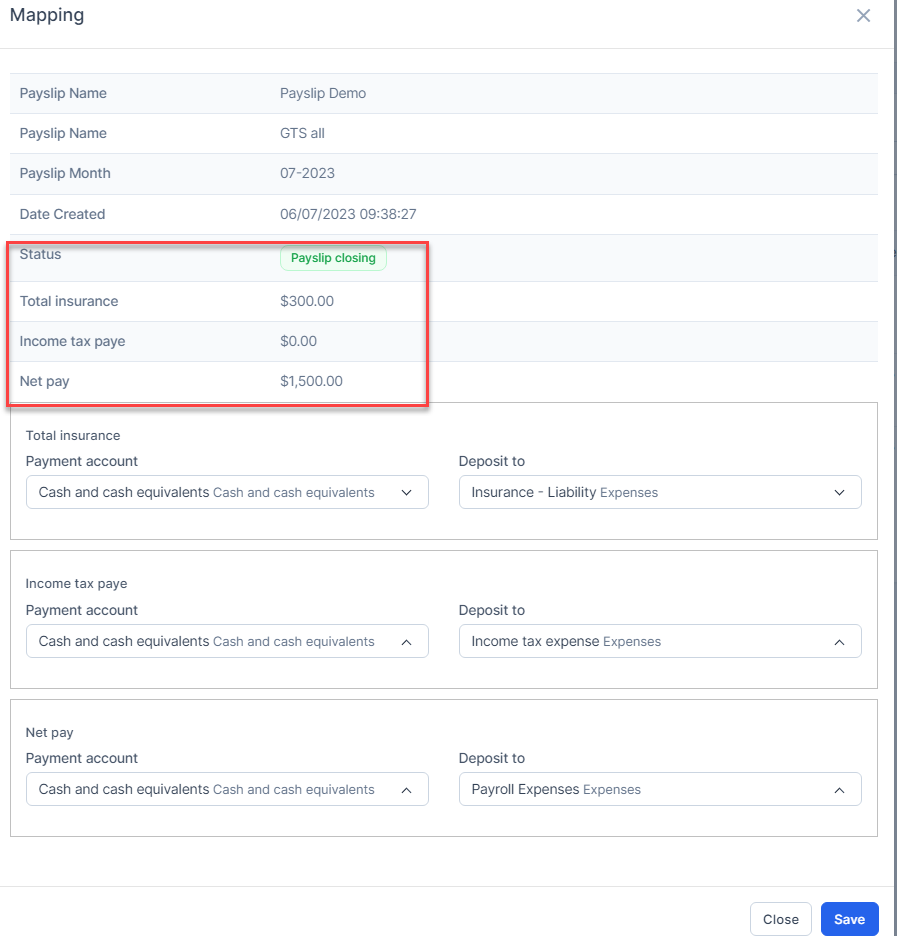Click the Close button at the bottom
The height and width of the screenshot is (936, 897).
tap(781, 919)
